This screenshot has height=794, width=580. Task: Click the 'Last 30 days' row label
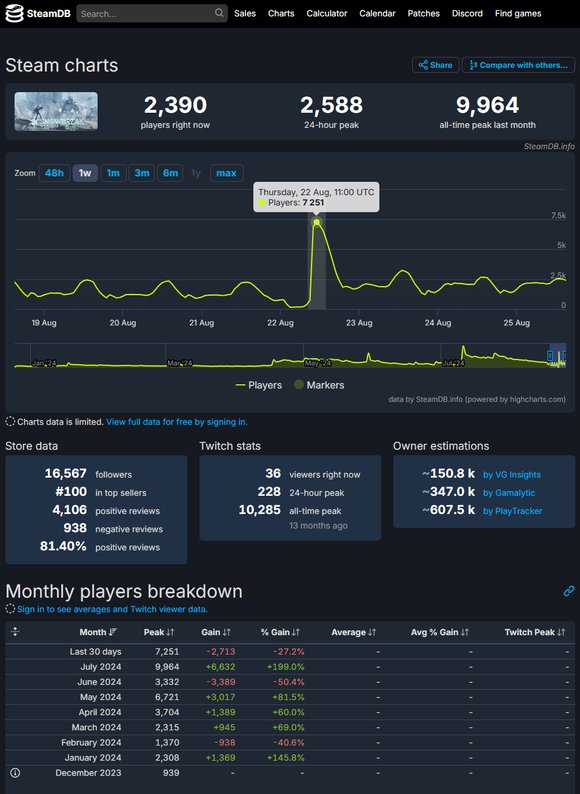click(x=95, y=652)
